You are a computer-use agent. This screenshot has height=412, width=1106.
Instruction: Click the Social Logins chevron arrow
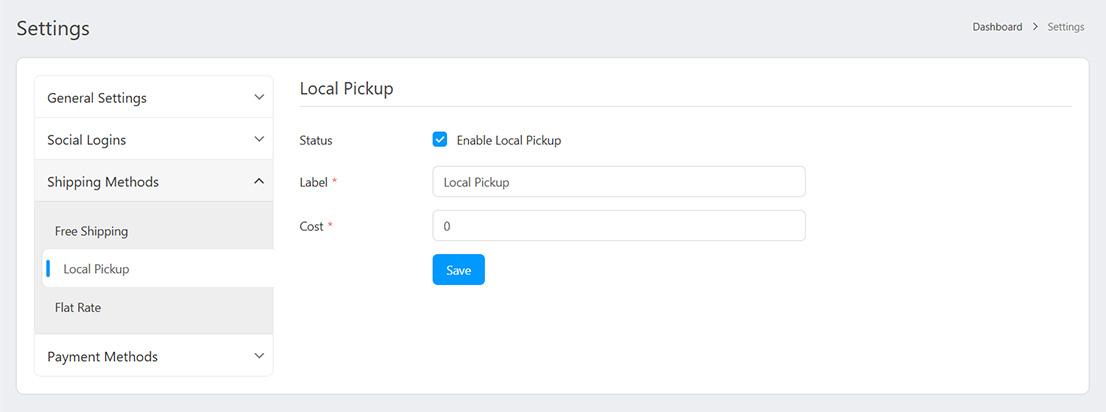(259, 140)
